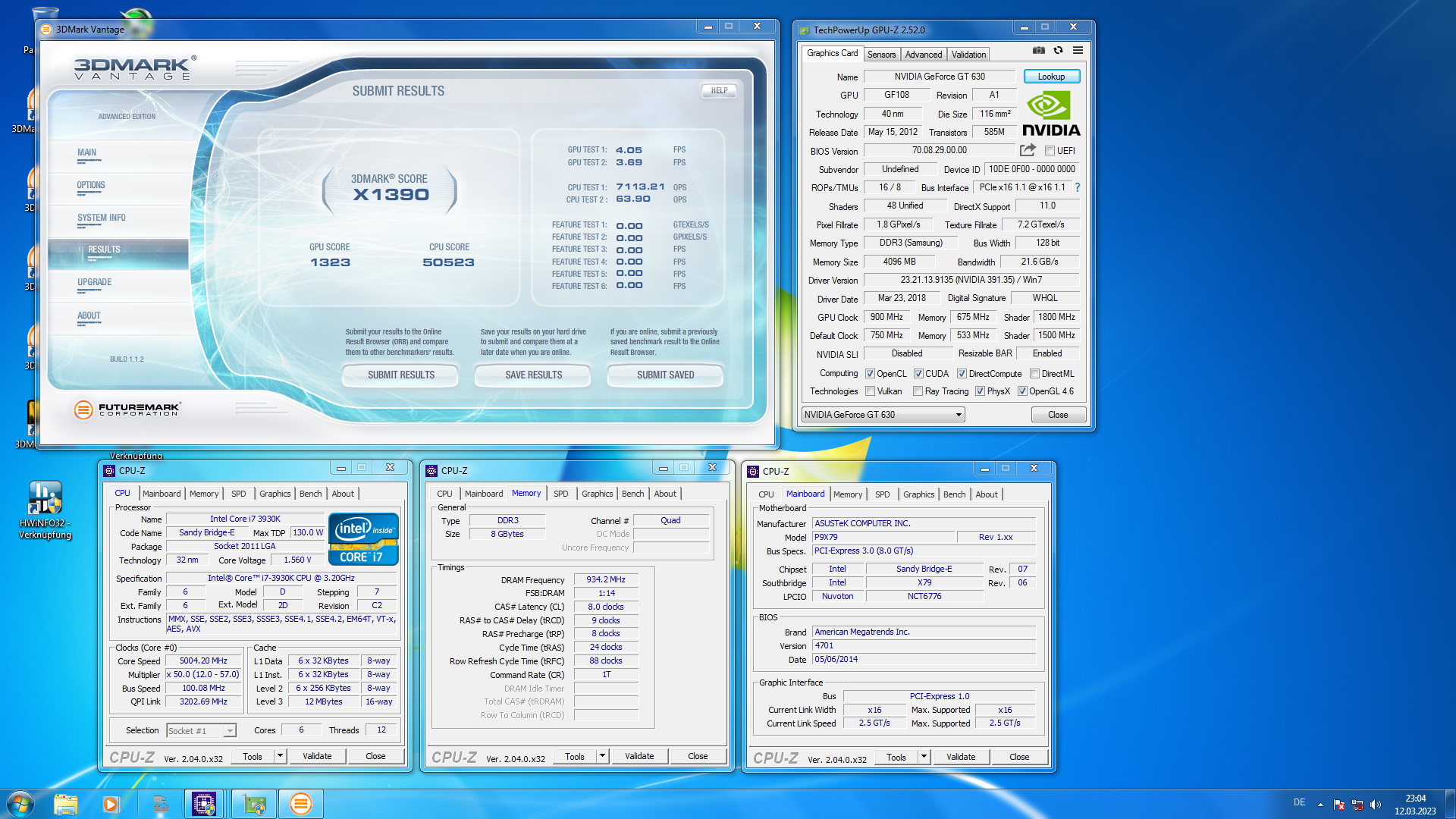Screen dimensions: 1456x819
Task: Click the GPU Name field NVIDIA GeForce GT 630
Action: tap(940, 77)
